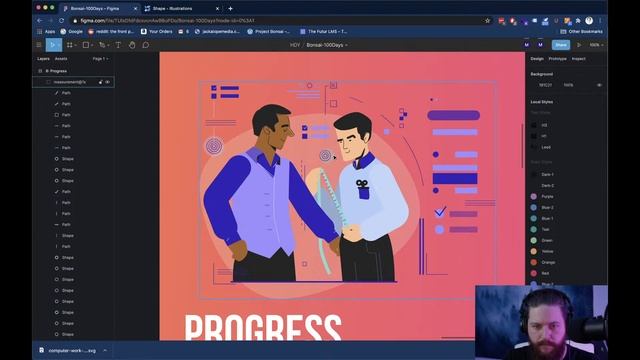This screenshot has width=640, height=360.
Task: Click the Apps grid bookmark icon
Action: tap(40, 31)
